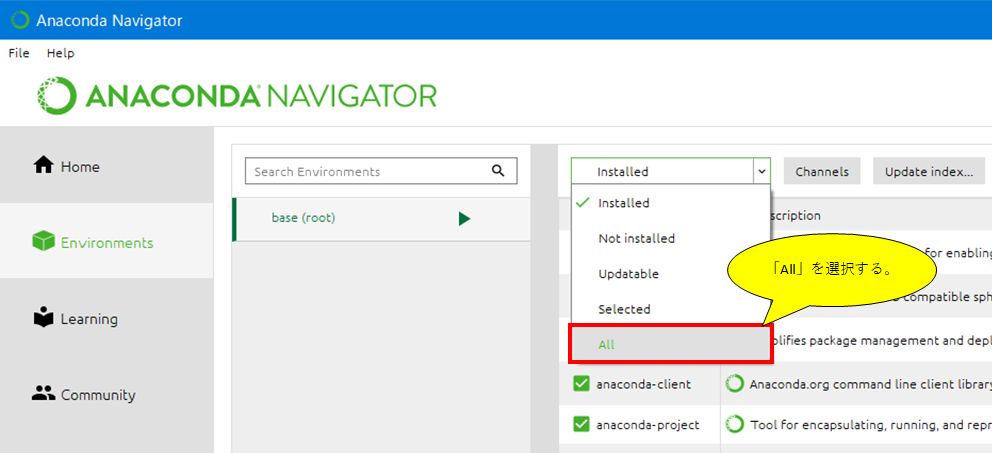Screen dimensions: 992x453
Task: Click the search magnifier in Search Environments
Action: [x=498, y=171]
